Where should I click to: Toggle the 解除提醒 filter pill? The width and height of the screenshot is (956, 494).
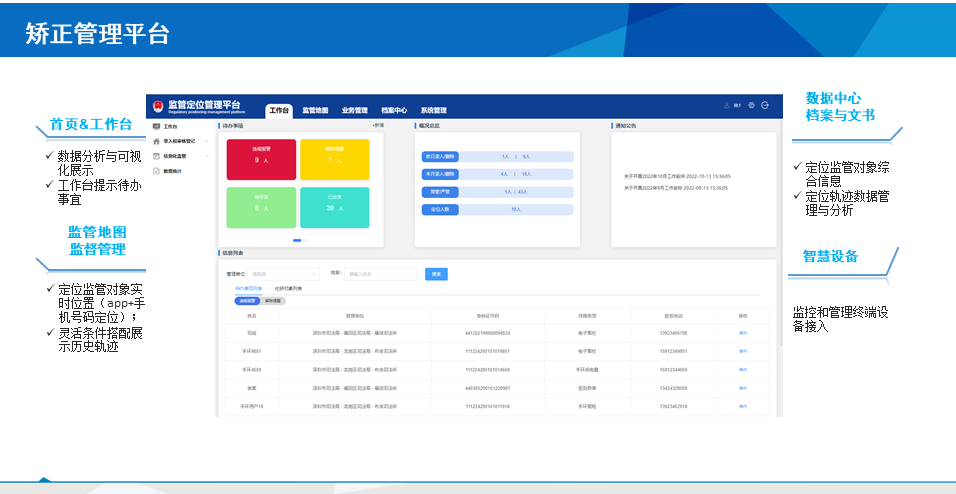click(272, 300)
